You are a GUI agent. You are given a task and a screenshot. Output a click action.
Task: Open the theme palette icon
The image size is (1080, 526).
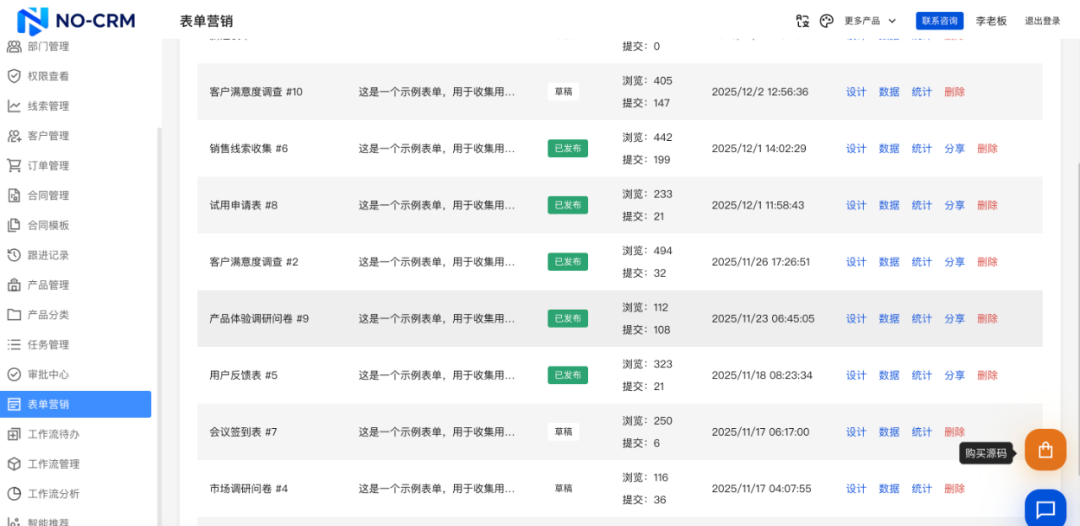point(827,21)
